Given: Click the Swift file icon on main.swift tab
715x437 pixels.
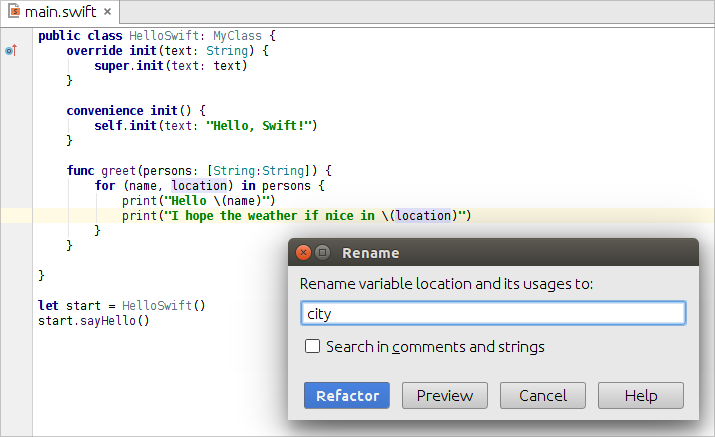Looking at the screenshot, I should click(x=14, y=11).
